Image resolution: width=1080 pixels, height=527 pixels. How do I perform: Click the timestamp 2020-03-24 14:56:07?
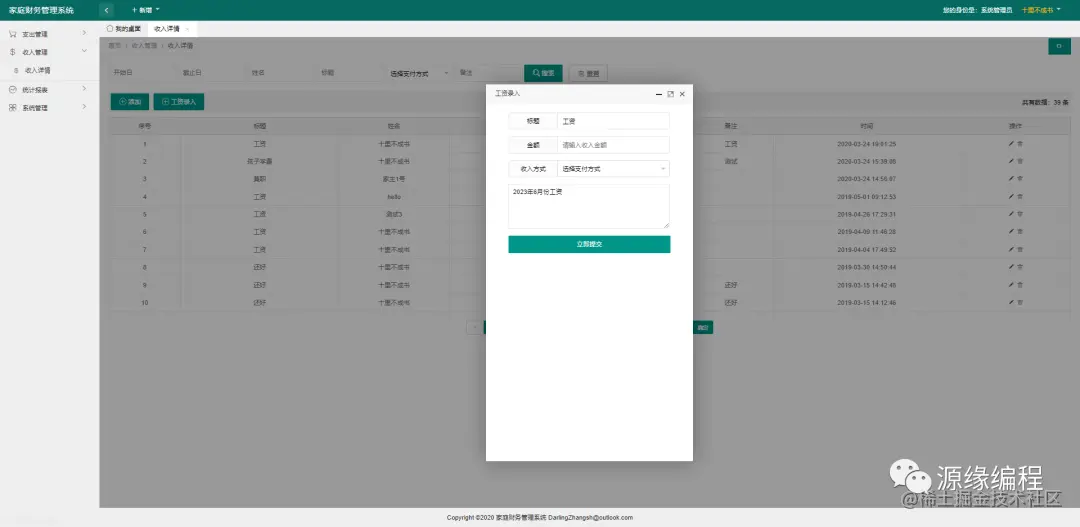(866, 179)
